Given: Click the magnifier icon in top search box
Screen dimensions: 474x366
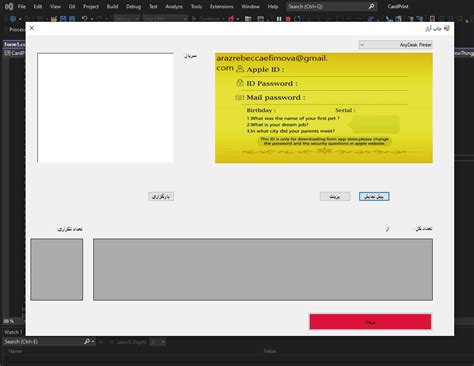Looking at the screenshot, I should [371, 6].
